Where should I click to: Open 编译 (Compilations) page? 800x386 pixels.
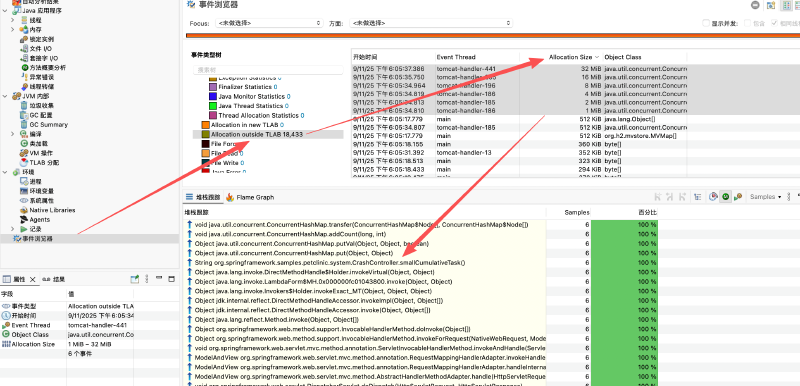point(36,134)
